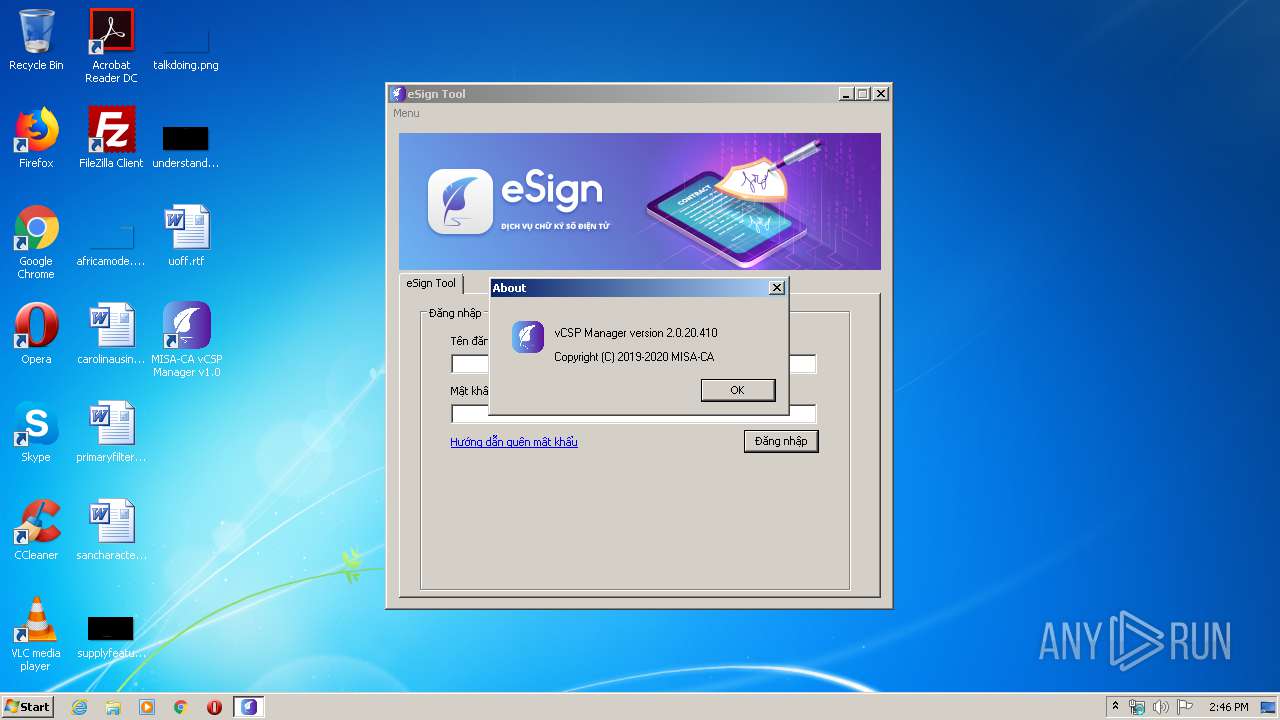Screen dimensions: 1280x720
Task: Launch Firefox desktop shortcut
Action: coord(36,138)
